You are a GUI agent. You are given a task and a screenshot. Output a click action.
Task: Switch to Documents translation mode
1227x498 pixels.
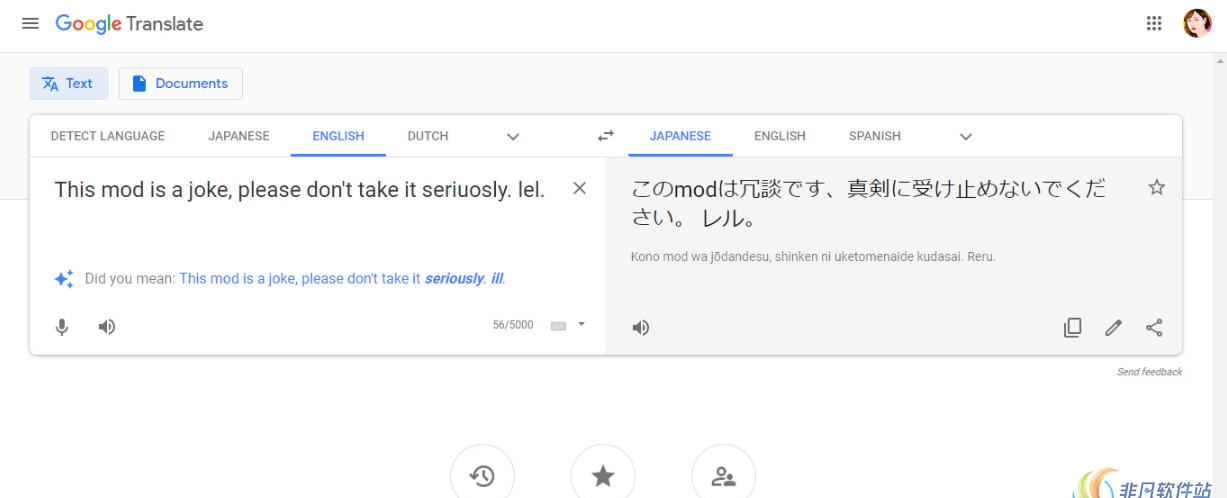(x=181, y=84)
